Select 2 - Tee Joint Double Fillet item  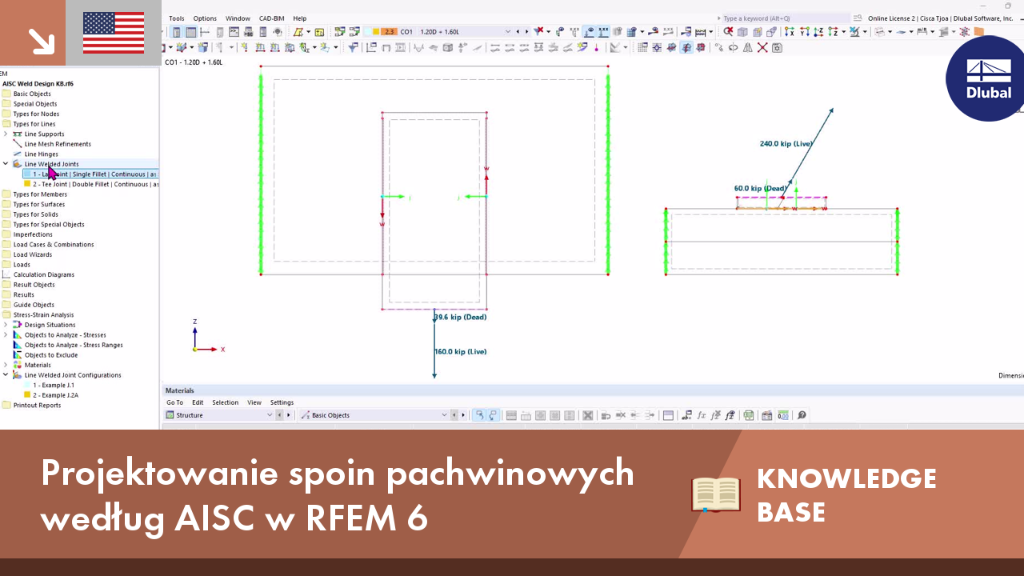[x=90, y=184]
